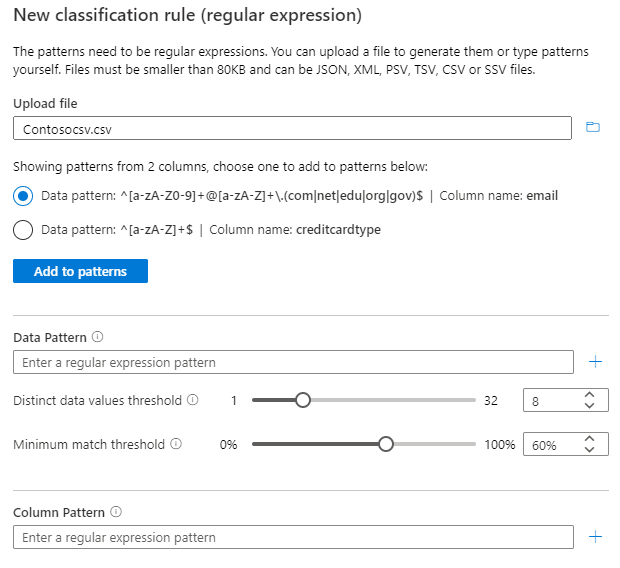Screen dimensions: 620x568
Task: Click info icon beside Data Pattern label
Action: [98, 338]
